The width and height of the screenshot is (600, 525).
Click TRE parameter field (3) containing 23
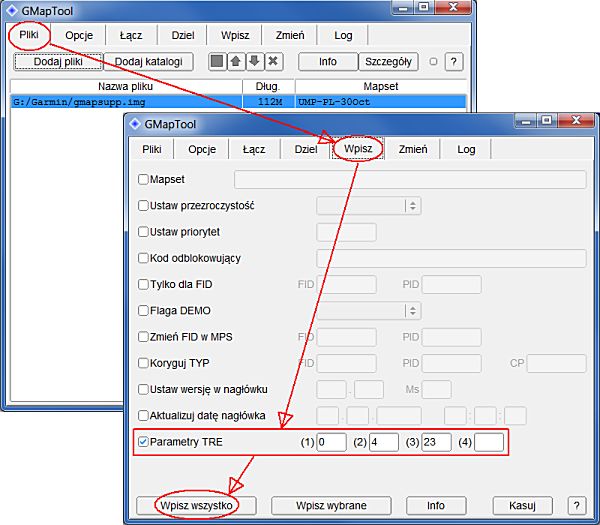tap(435, 442)
